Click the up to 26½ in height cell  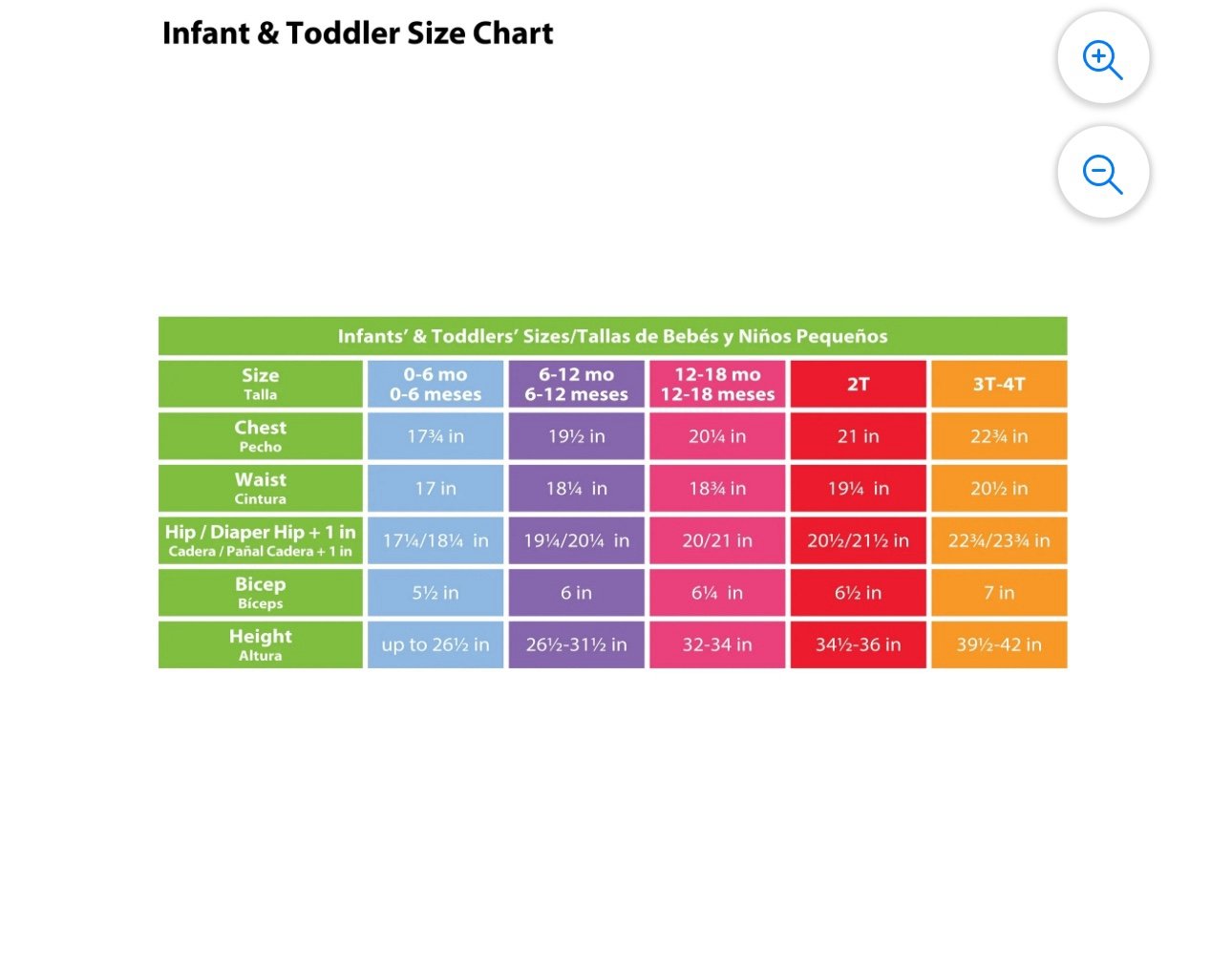pos(435,644)
